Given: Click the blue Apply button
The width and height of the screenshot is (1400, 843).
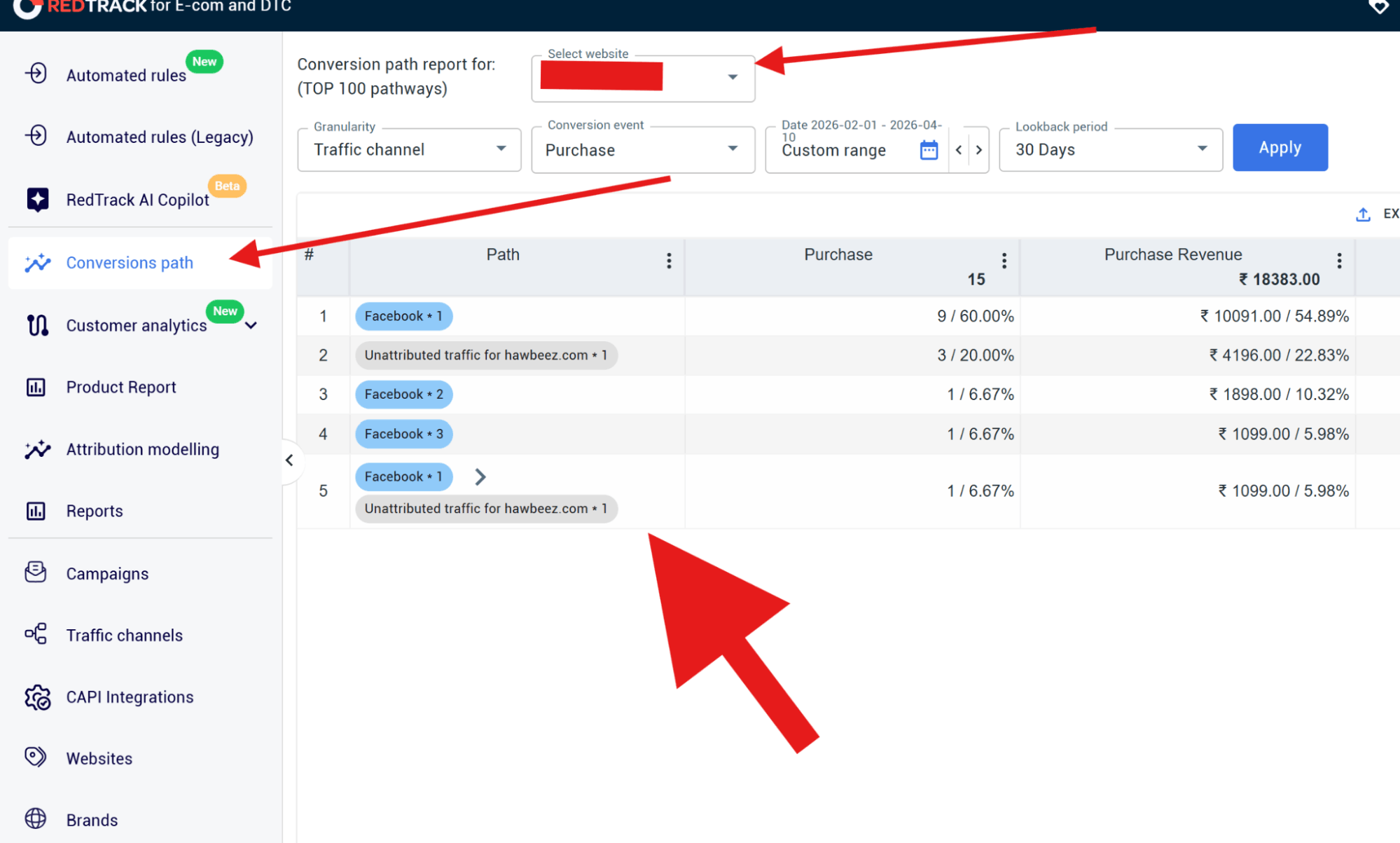Looking at the screenshot, I should pos(1280,147).
